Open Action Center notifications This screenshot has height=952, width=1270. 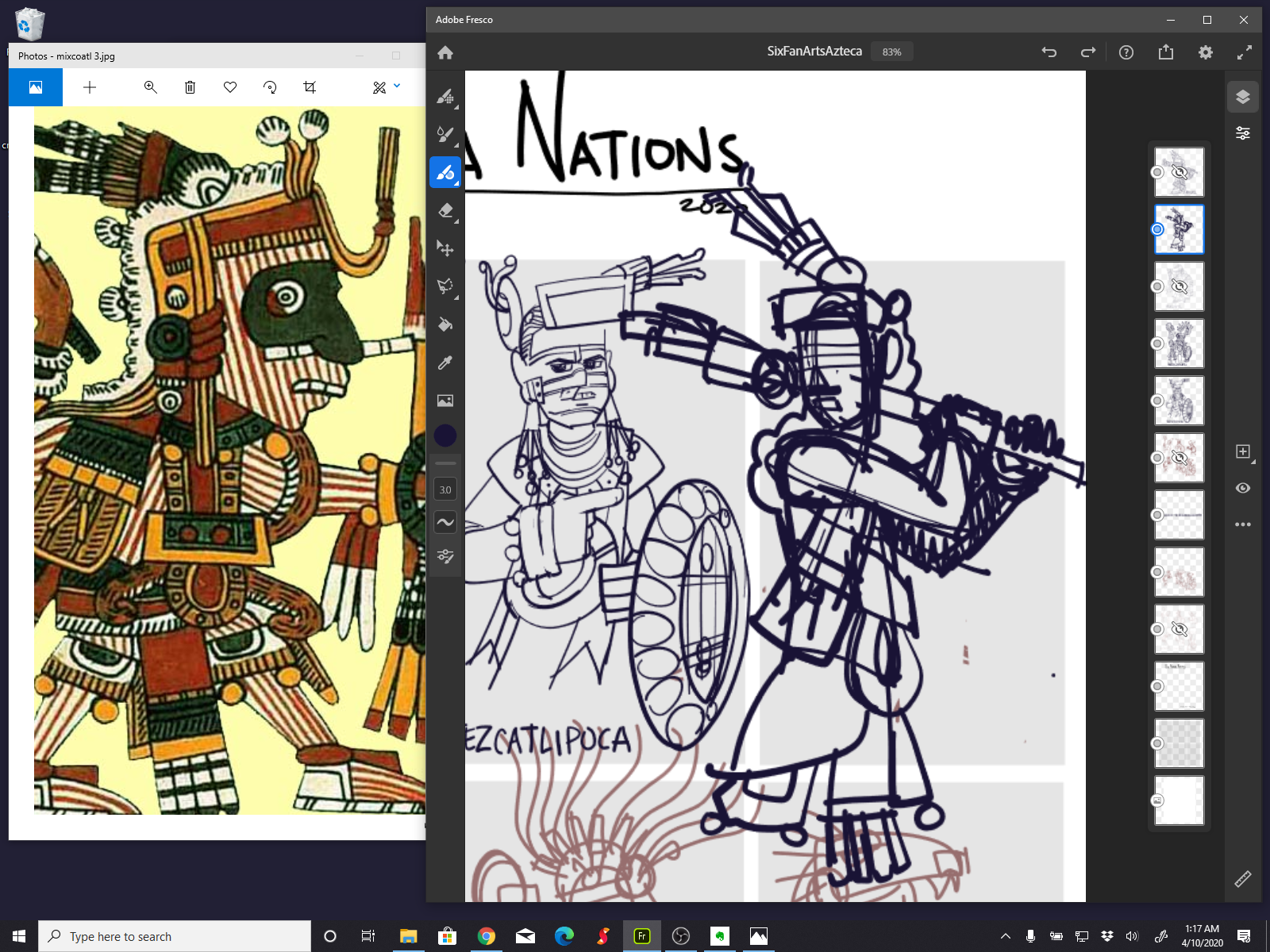click(1244, 936)
